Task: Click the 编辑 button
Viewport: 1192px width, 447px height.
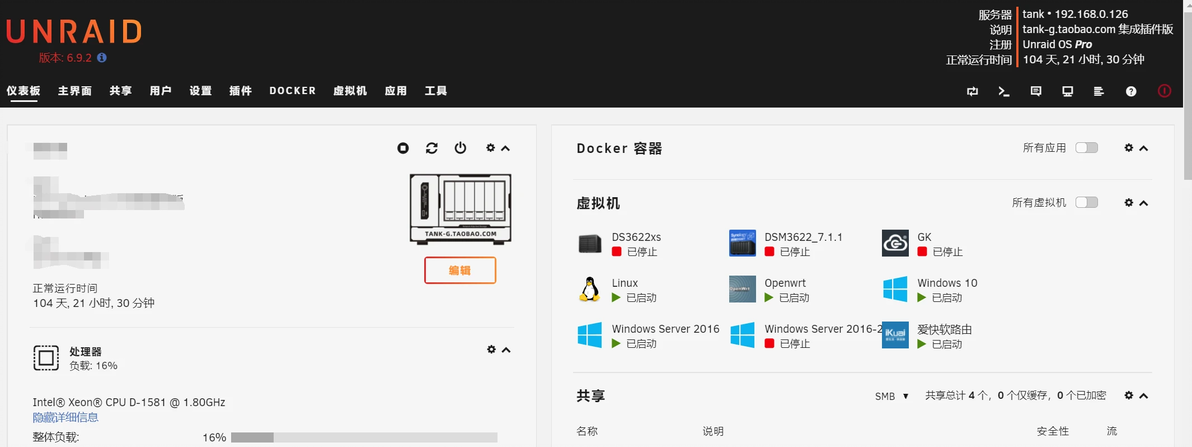Action: point(460,271)
